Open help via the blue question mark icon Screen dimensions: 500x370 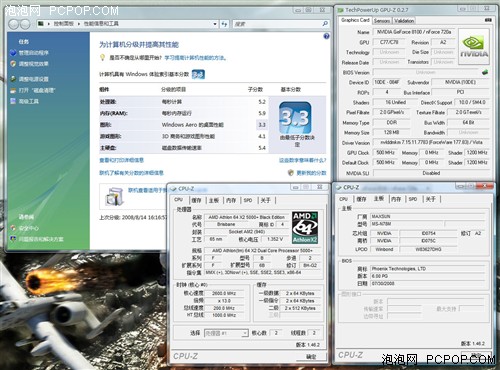(326, 36)
